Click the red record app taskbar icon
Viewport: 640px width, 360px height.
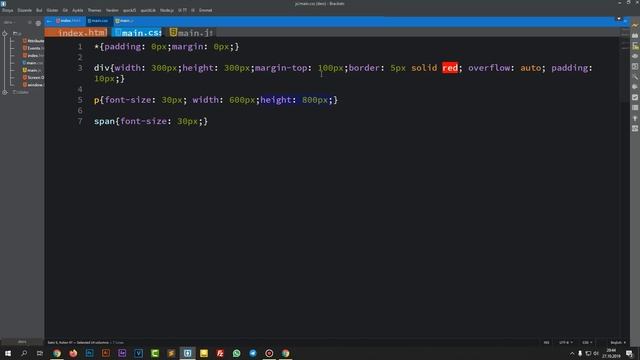tap(269, 353)
